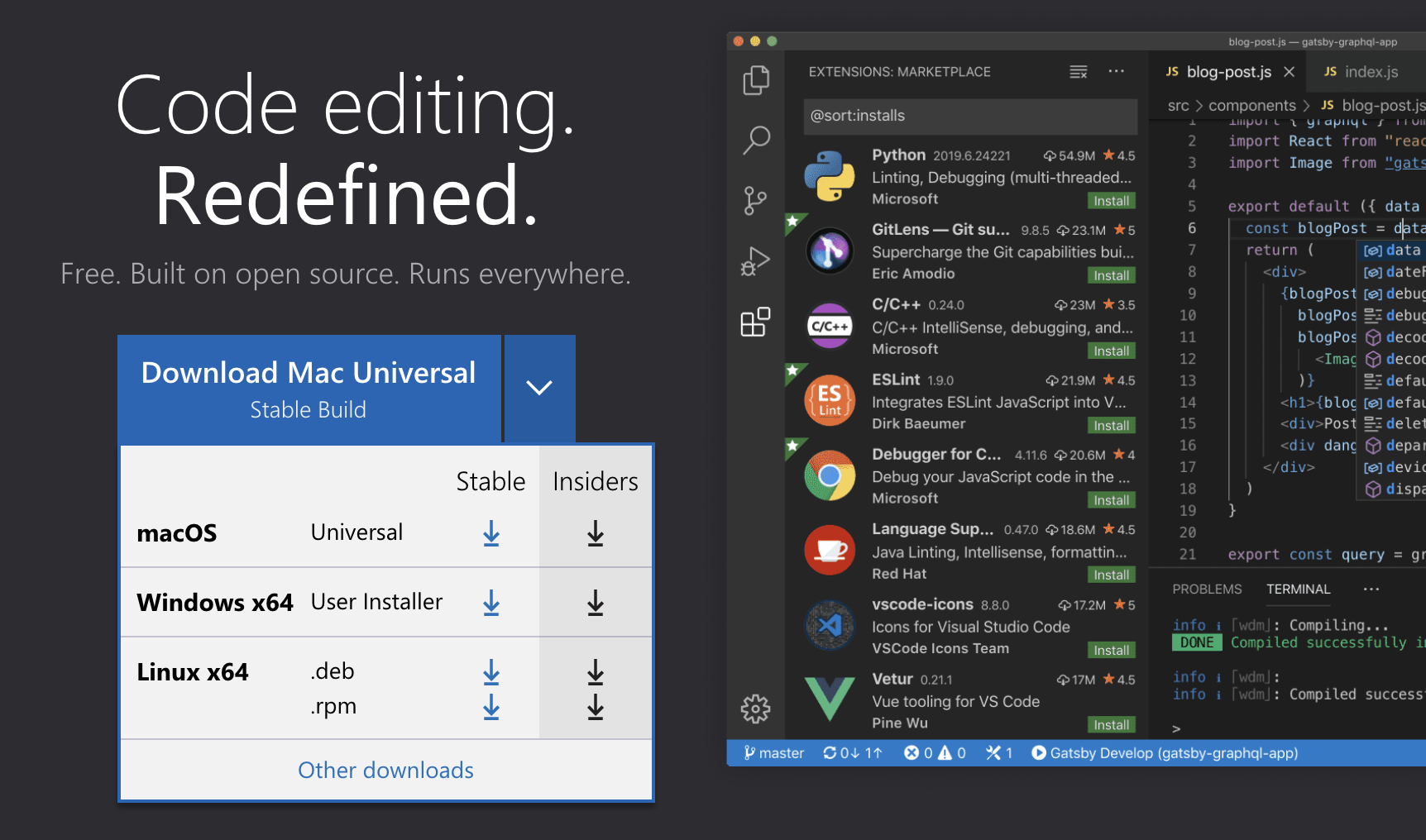Click the Insiders column header
The width and height of the screenshot is (1426, 840).
(x=596, y=481)
